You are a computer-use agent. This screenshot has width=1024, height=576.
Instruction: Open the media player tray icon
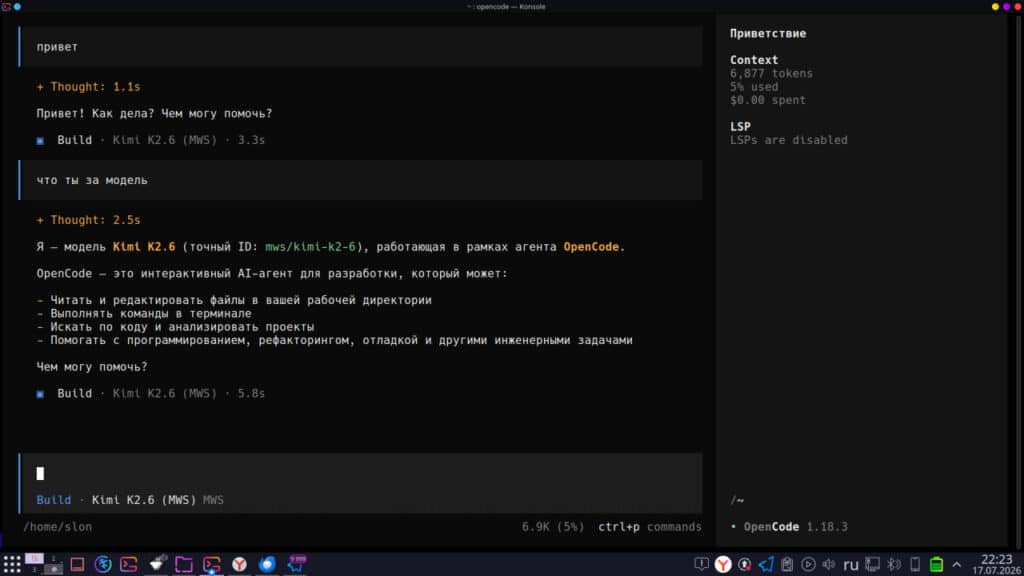pos(808,564)
